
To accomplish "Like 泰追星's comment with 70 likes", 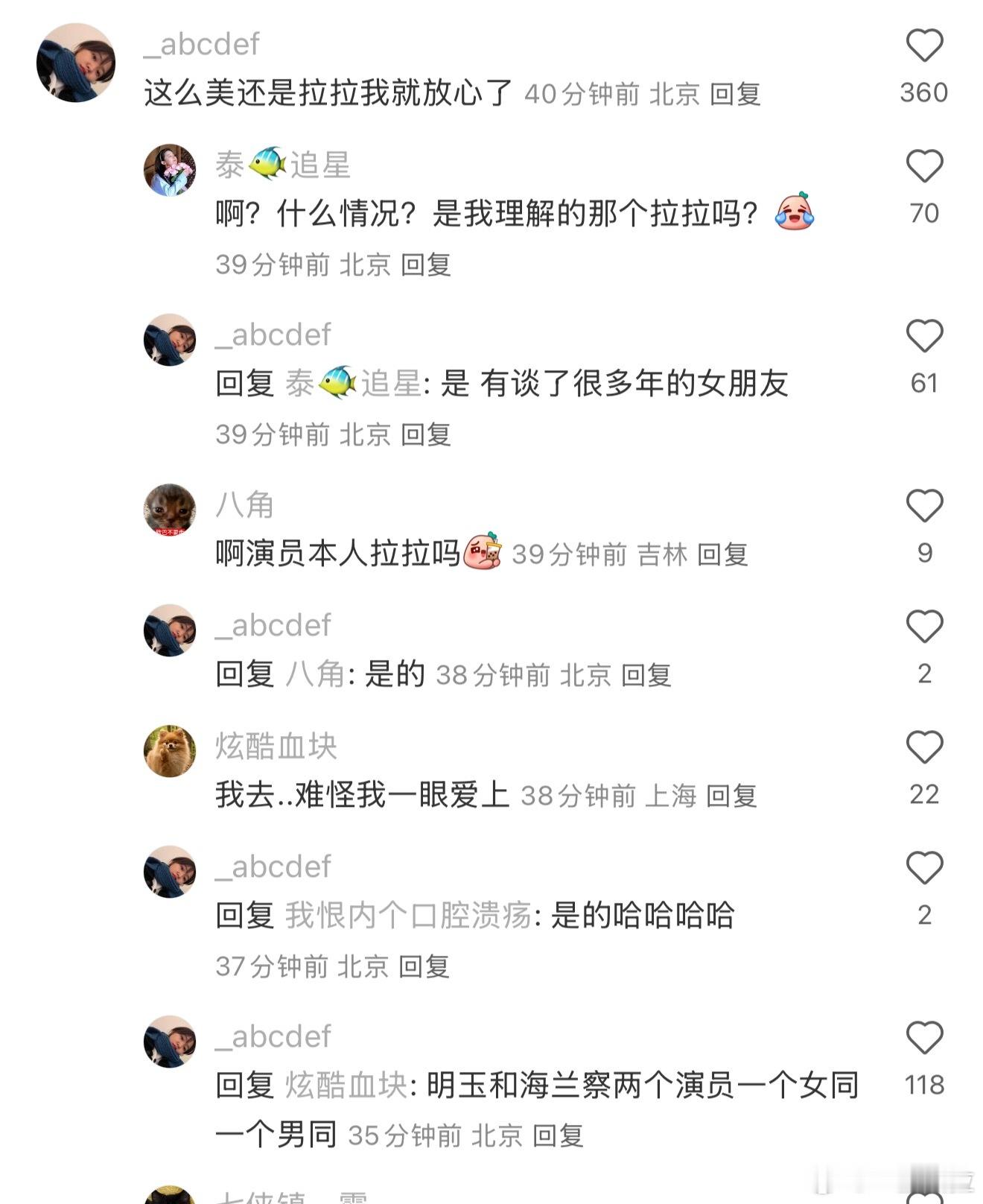I will (x=924, y=166).
